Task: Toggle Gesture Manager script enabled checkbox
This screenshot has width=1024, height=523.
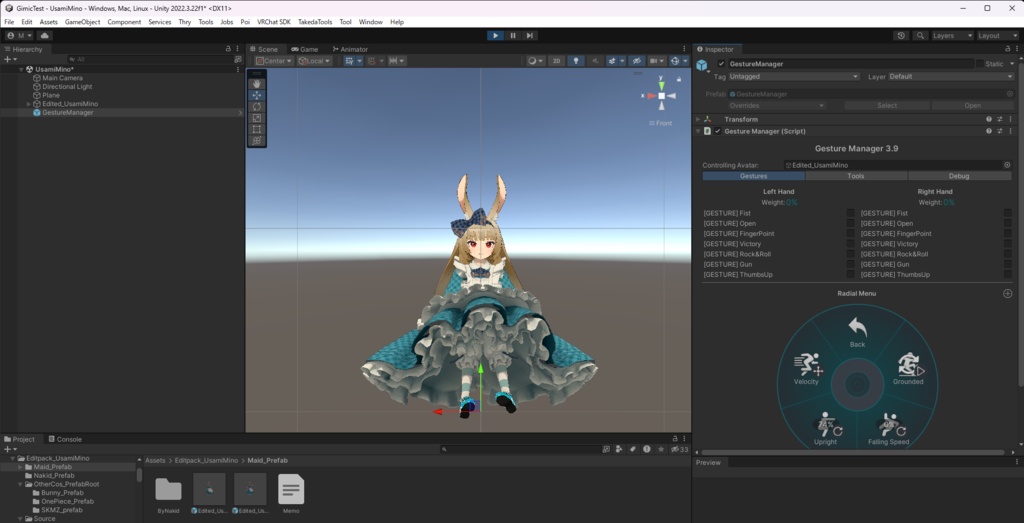Action: (718, 131)
